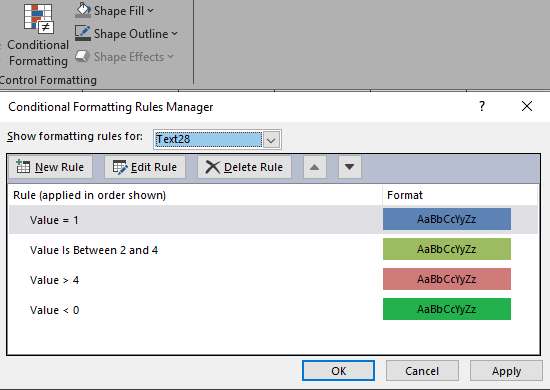Open the Shape Effects dropdown
The width and height of the screenshot is (550, 390).
click(170, 57)
